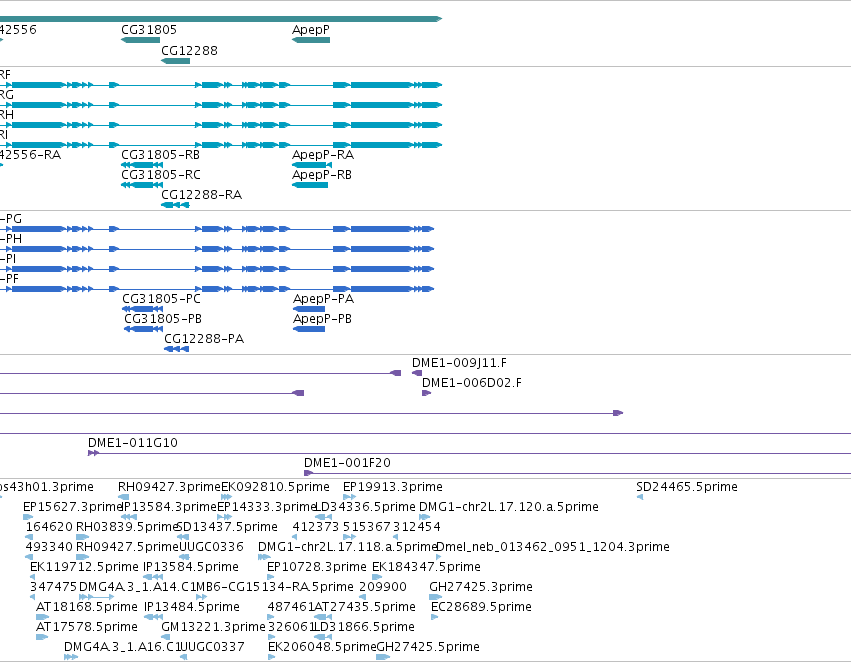The image size is (851, 662).
Task: Select EST EC28689.5prime
Action: [481, 607]
